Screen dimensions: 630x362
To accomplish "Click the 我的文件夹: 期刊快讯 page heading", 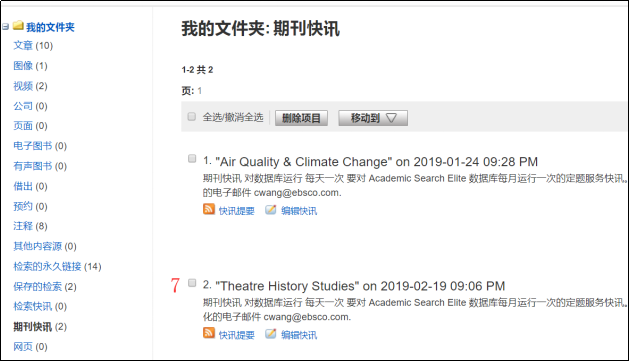I will [260, 29].
